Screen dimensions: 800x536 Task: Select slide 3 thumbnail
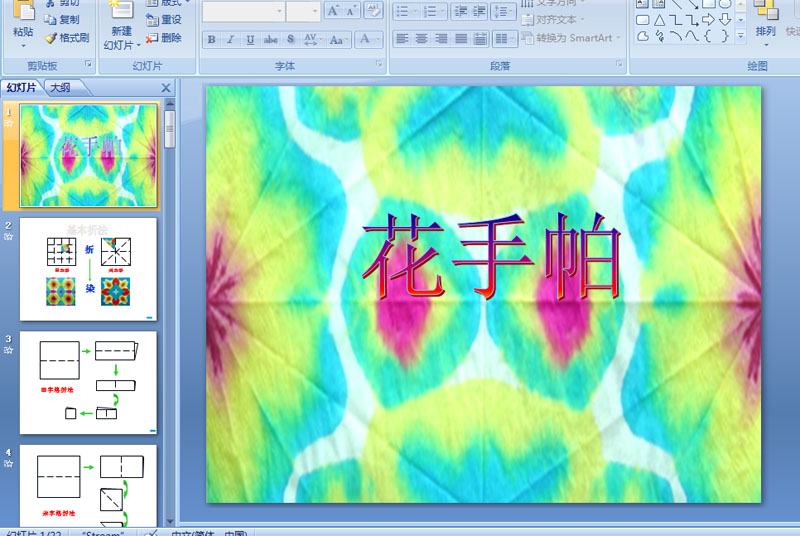[88, 382]
